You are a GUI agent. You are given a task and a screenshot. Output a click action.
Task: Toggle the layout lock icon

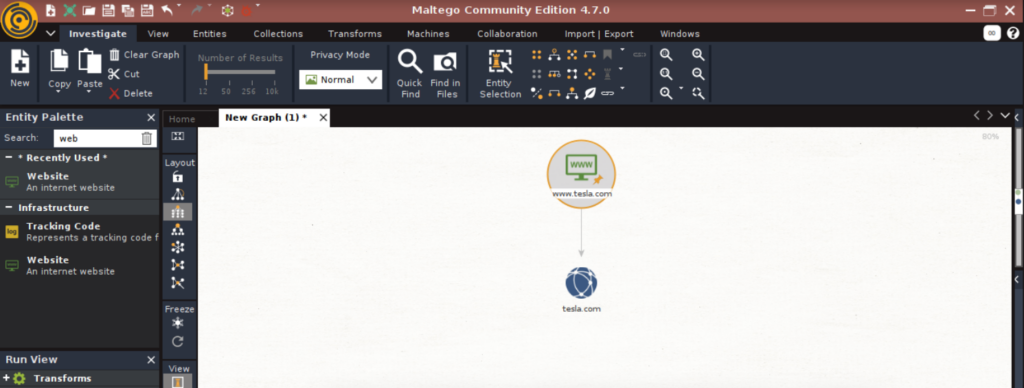tap(178, 177)
